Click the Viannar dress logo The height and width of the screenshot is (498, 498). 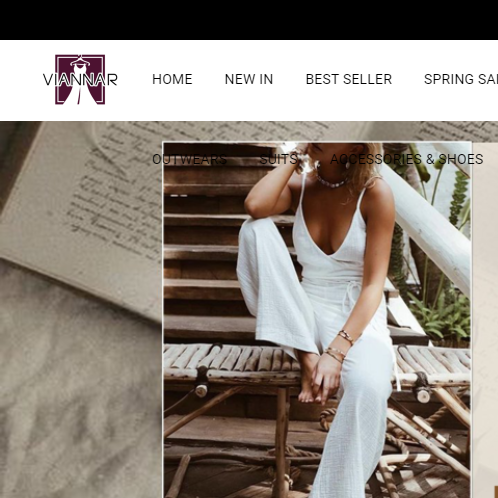[x=80, y=79]
